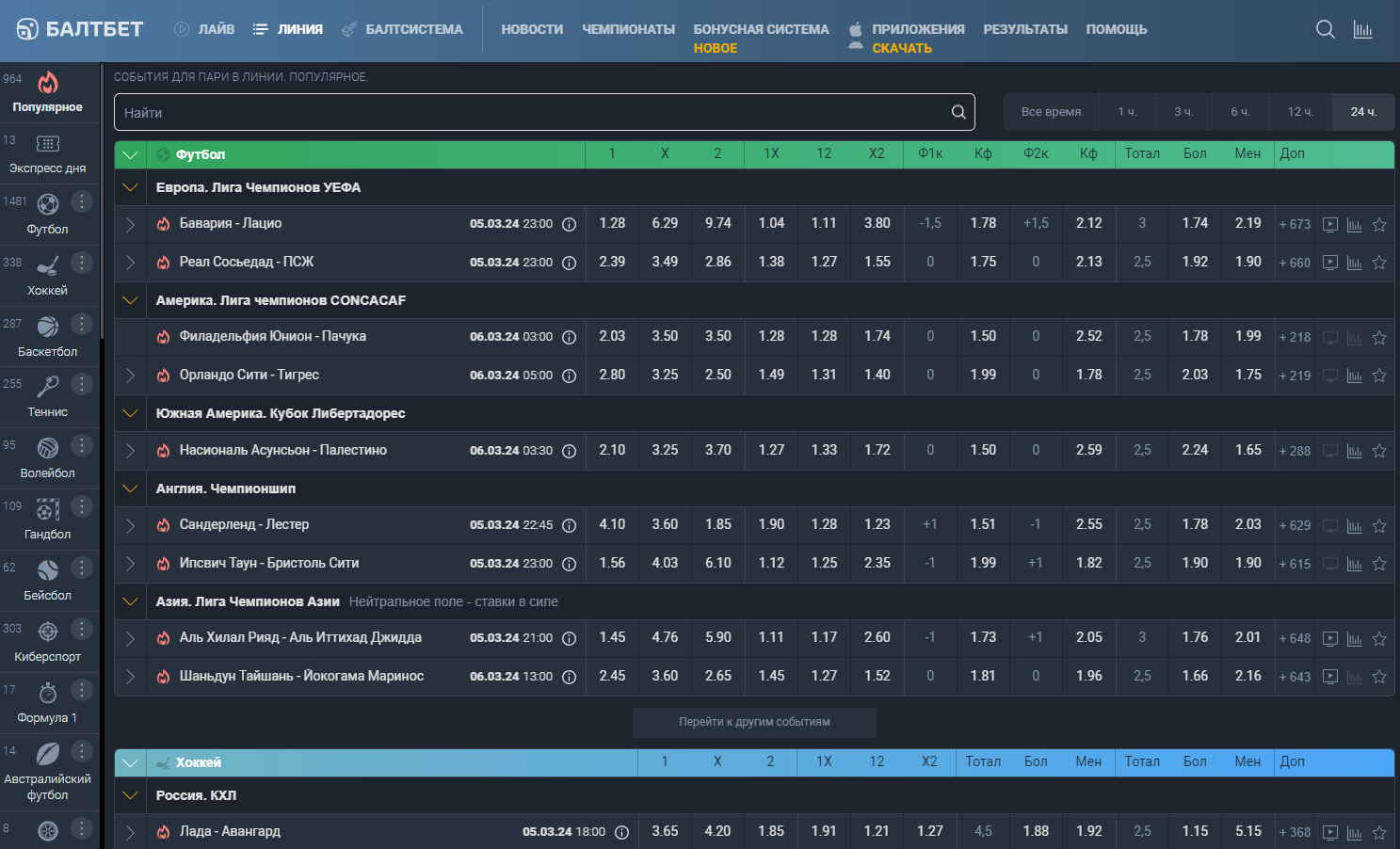The height and width of the screenshot is (849, 1400).
Task: Open the Hockey sport in the sidebar
Action: (47, 275)
